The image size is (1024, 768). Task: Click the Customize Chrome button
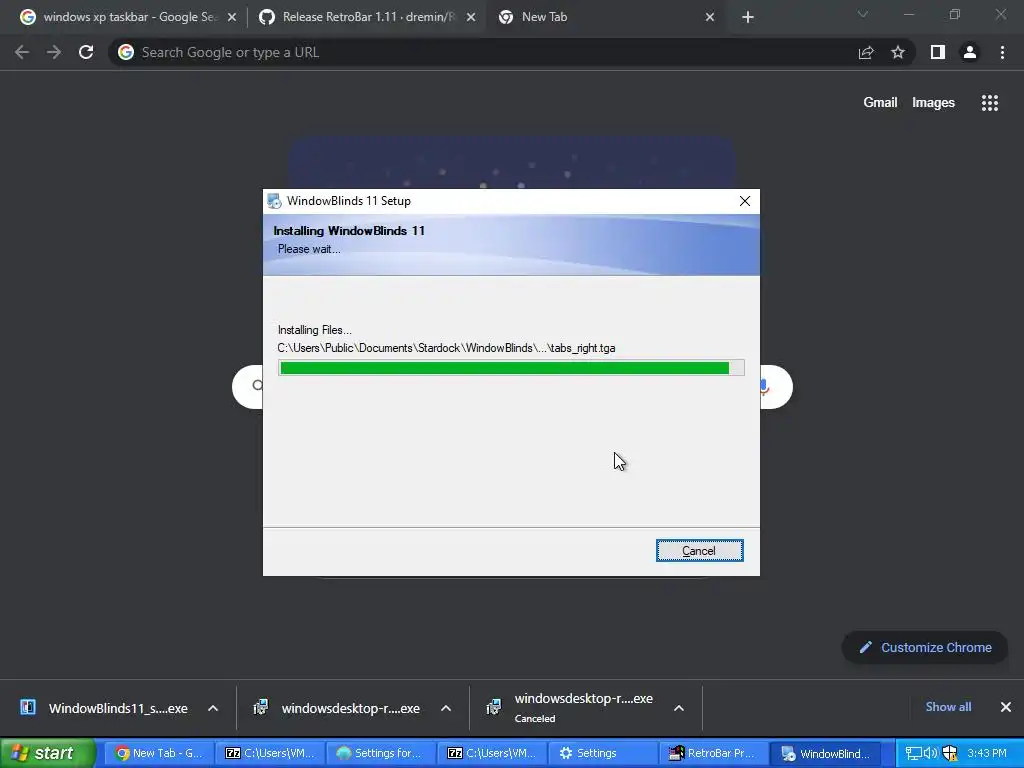coord(925,647)
